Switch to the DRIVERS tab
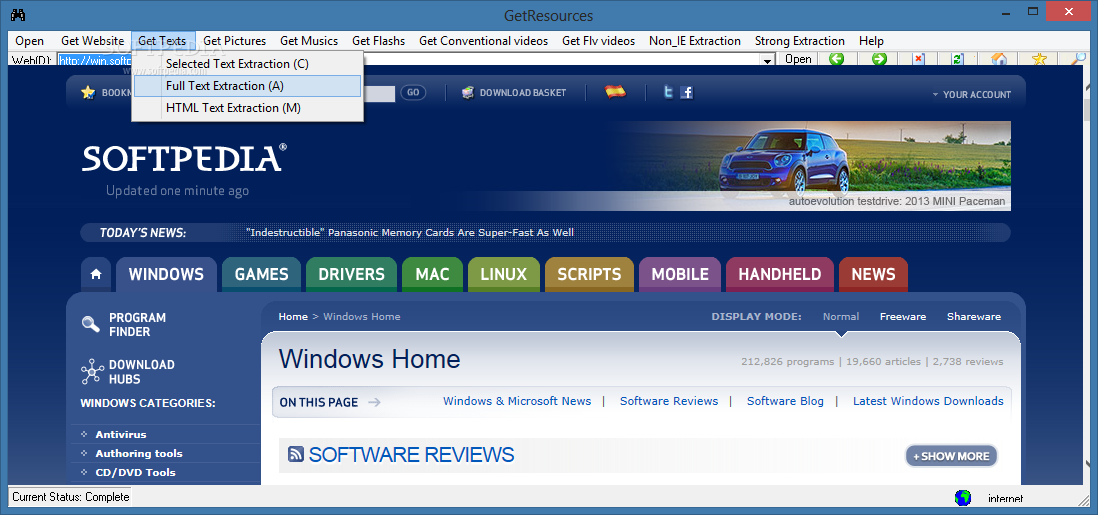 (352, 275)
